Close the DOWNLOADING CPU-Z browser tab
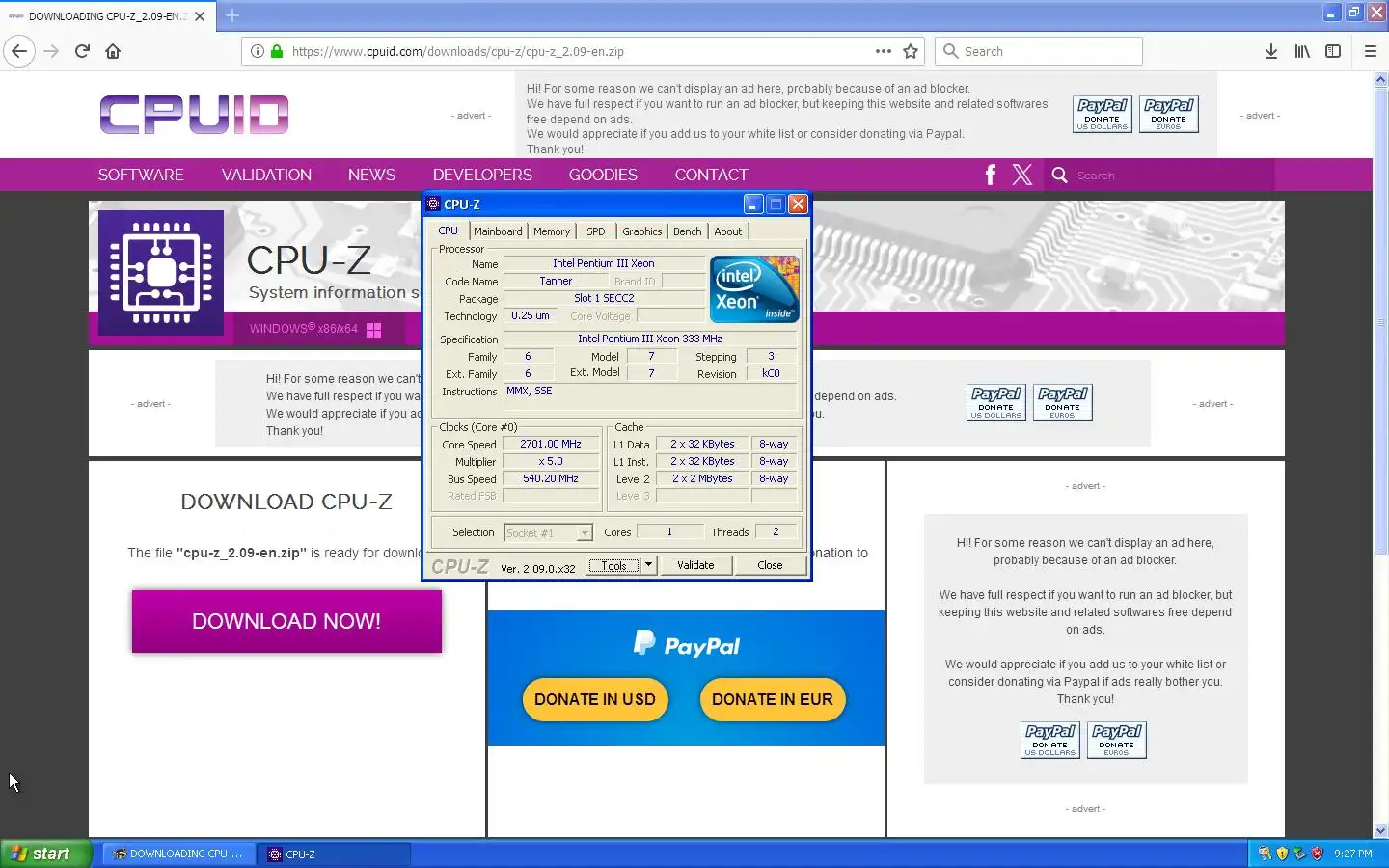 pos(200,16)
